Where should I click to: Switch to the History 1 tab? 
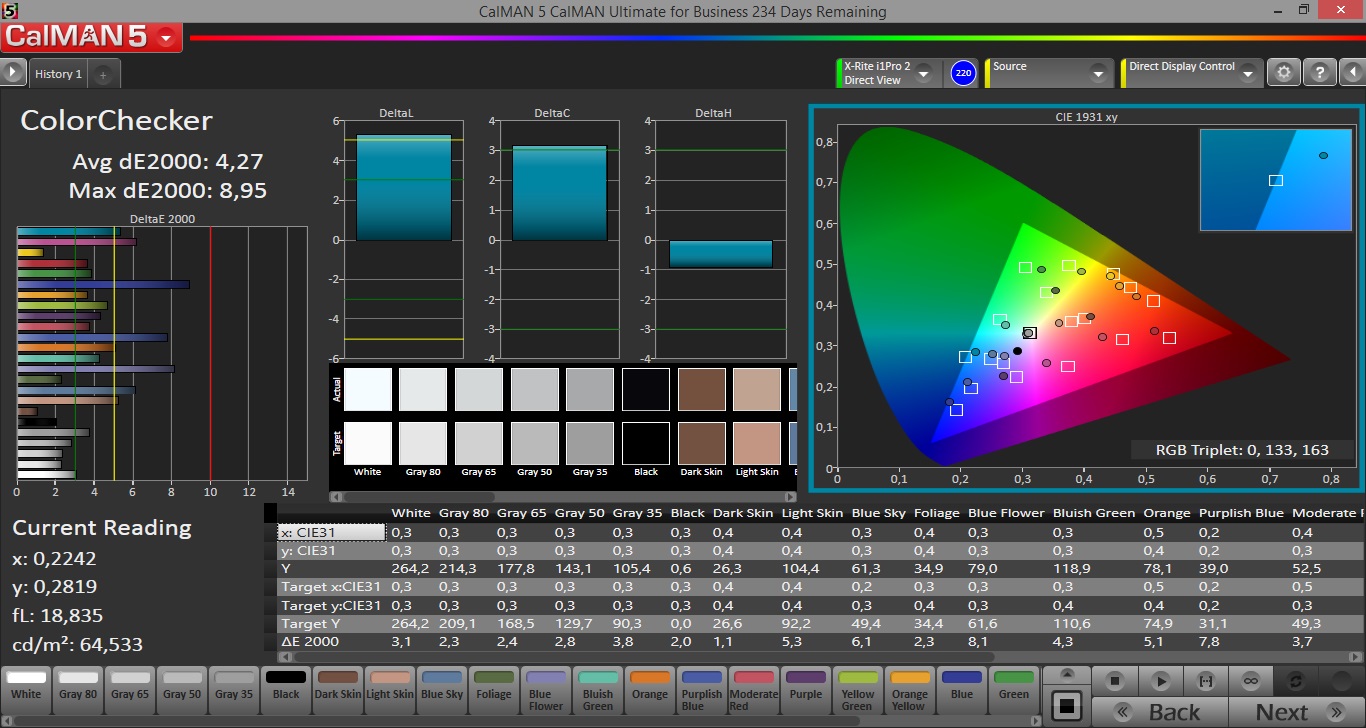[58, 74]
